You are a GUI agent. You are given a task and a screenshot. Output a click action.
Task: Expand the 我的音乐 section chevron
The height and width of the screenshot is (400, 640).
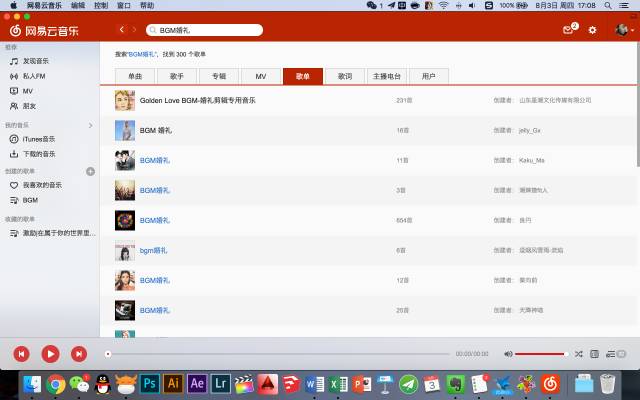(x=90, y=125)
